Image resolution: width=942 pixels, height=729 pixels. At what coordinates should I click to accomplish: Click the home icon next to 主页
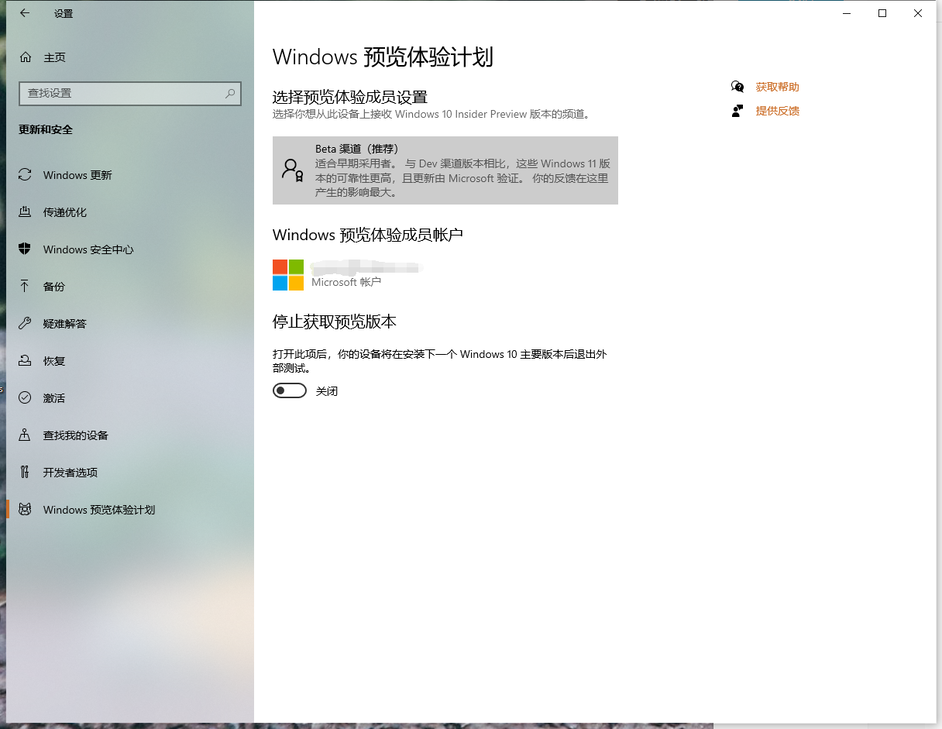click(25, 57)
